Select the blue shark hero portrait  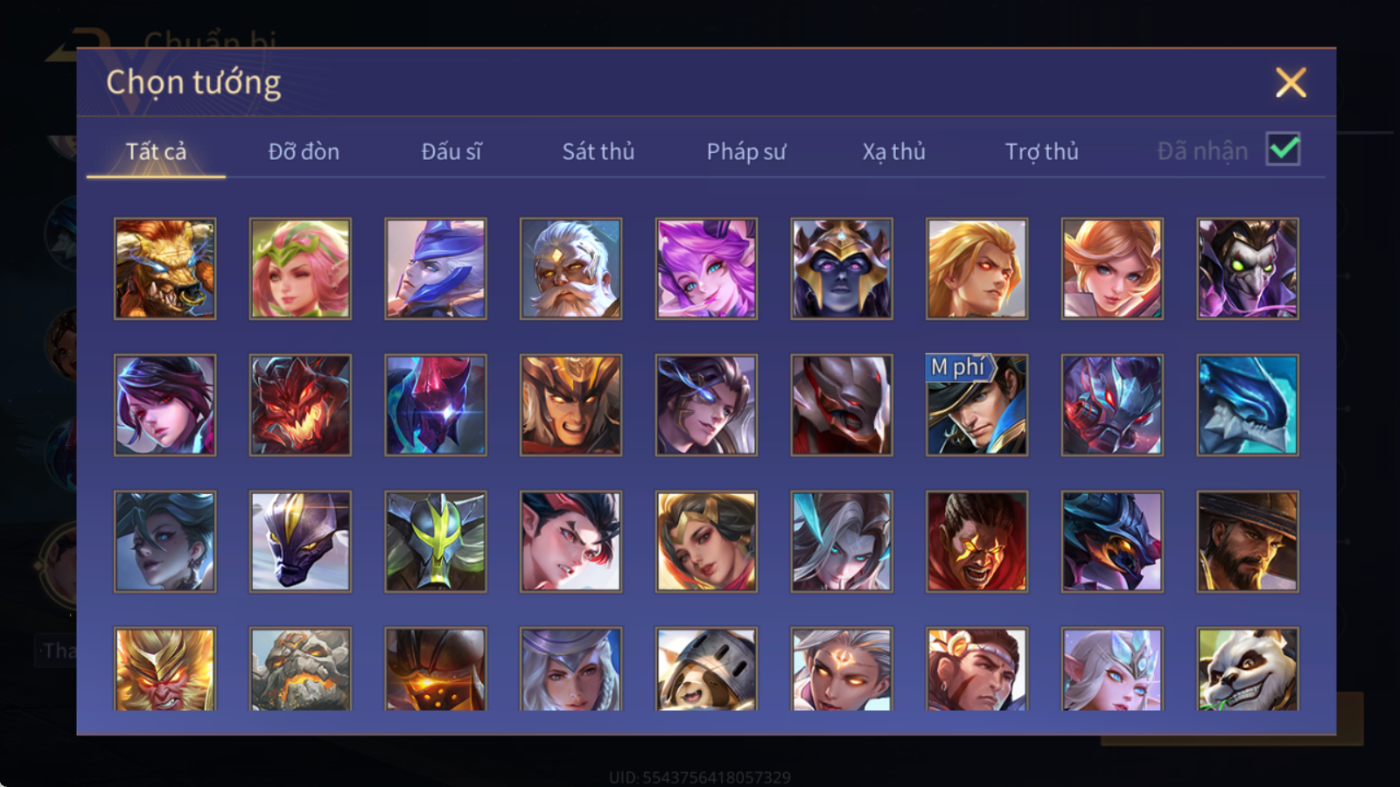(1247, 405)
